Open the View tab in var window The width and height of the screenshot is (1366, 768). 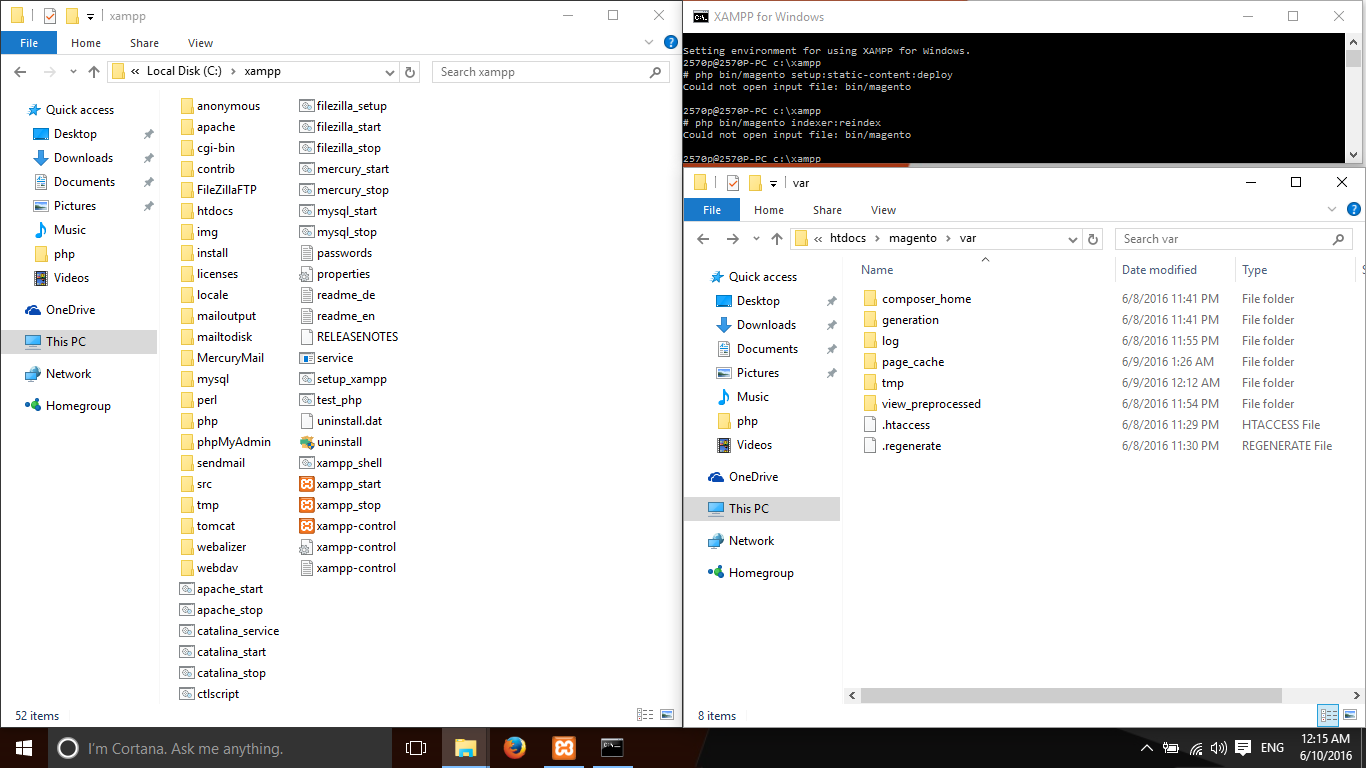(883, 210)
